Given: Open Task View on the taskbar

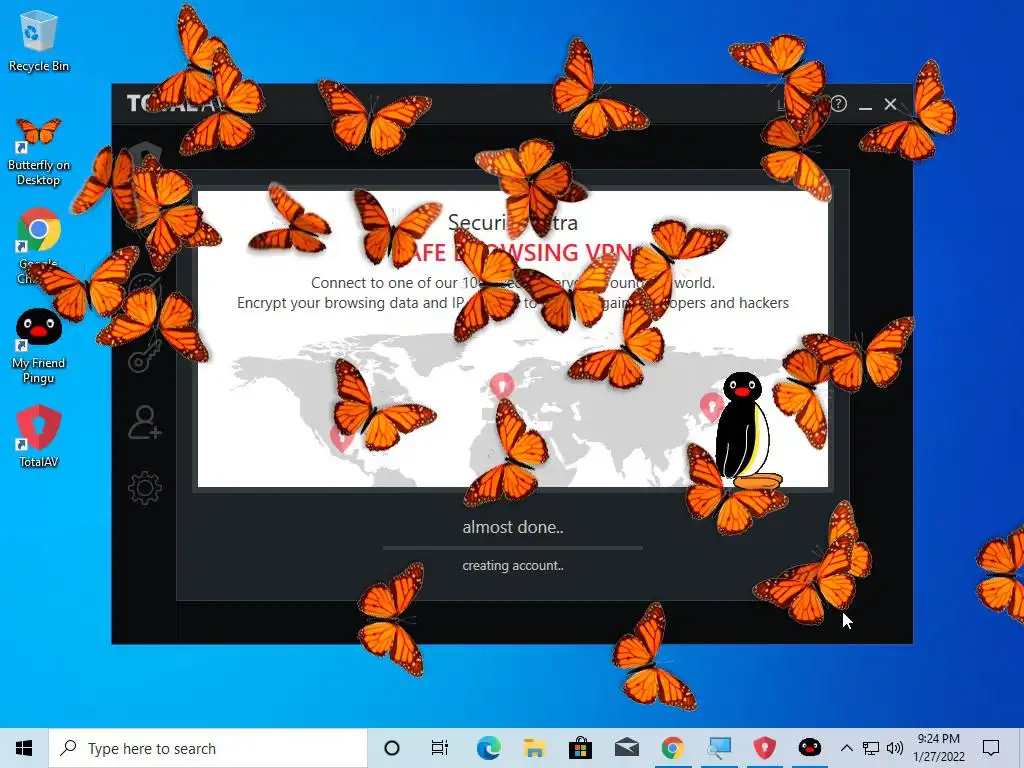Looking at the screenshot, I should coord(440,748).
